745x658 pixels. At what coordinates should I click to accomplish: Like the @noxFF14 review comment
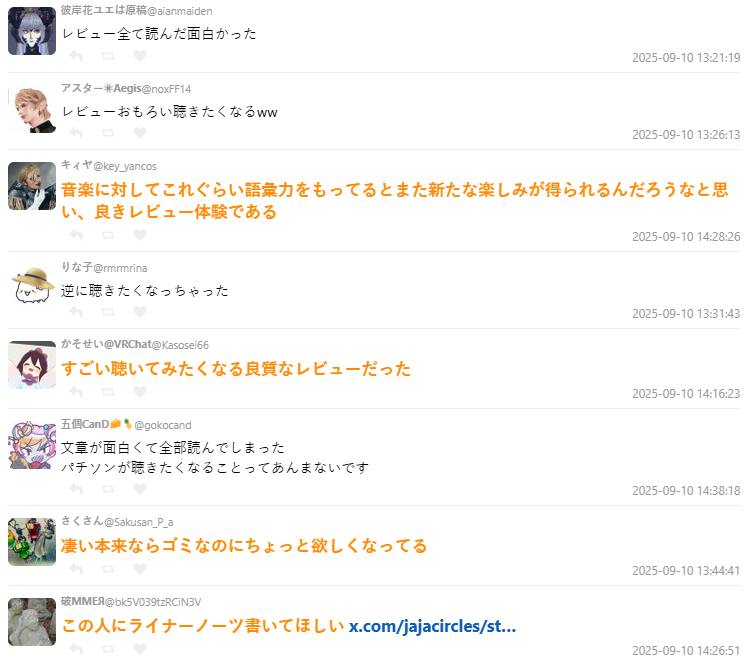pos(140,133)
